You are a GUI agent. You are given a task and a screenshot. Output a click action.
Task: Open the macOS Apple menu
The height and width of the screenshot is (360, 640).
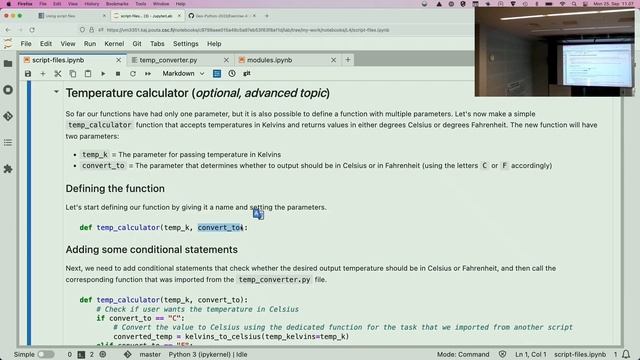point(8,4)
